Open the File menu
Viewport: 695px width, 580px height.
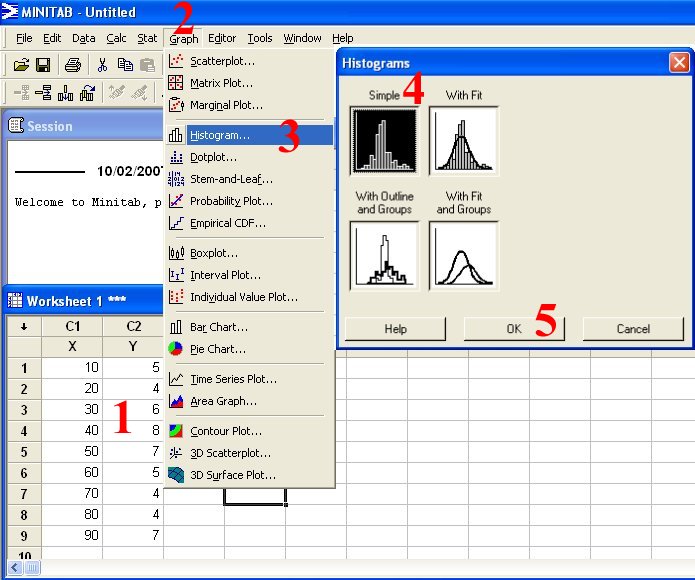pyautogui.click(x=24, y=38)
